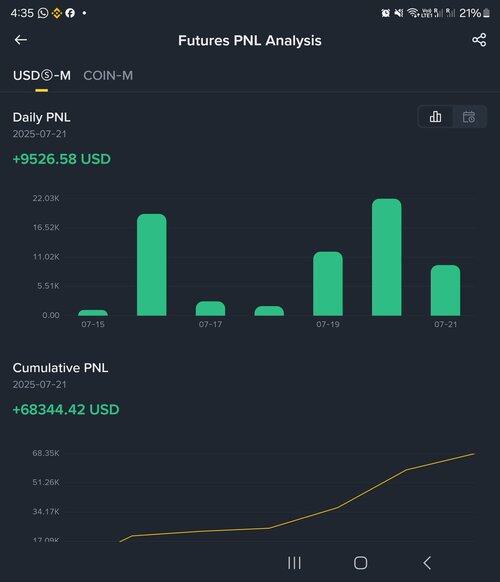Screen dimensions: 500x582
Task: Tap the Android home button icon
Action: [360, 563]
